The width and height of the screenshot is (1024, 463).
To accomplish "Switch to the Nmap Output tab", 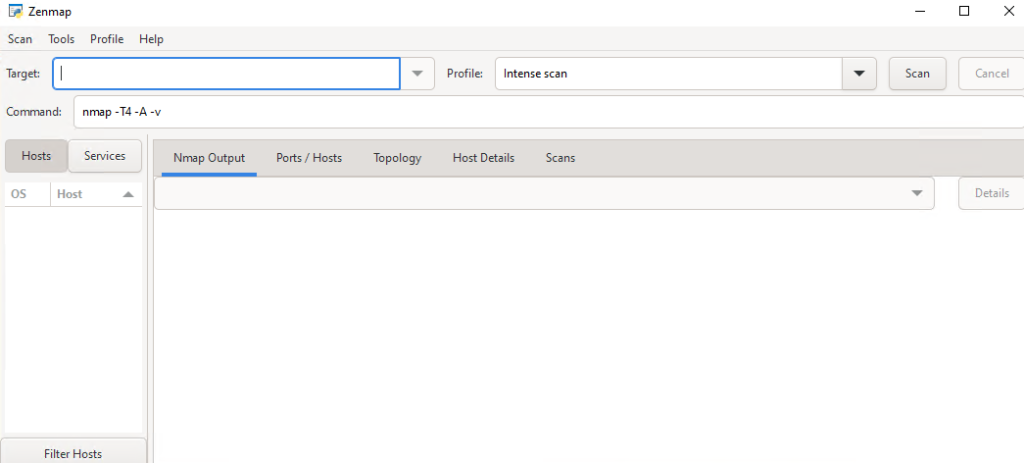I will tap(209, 158).
